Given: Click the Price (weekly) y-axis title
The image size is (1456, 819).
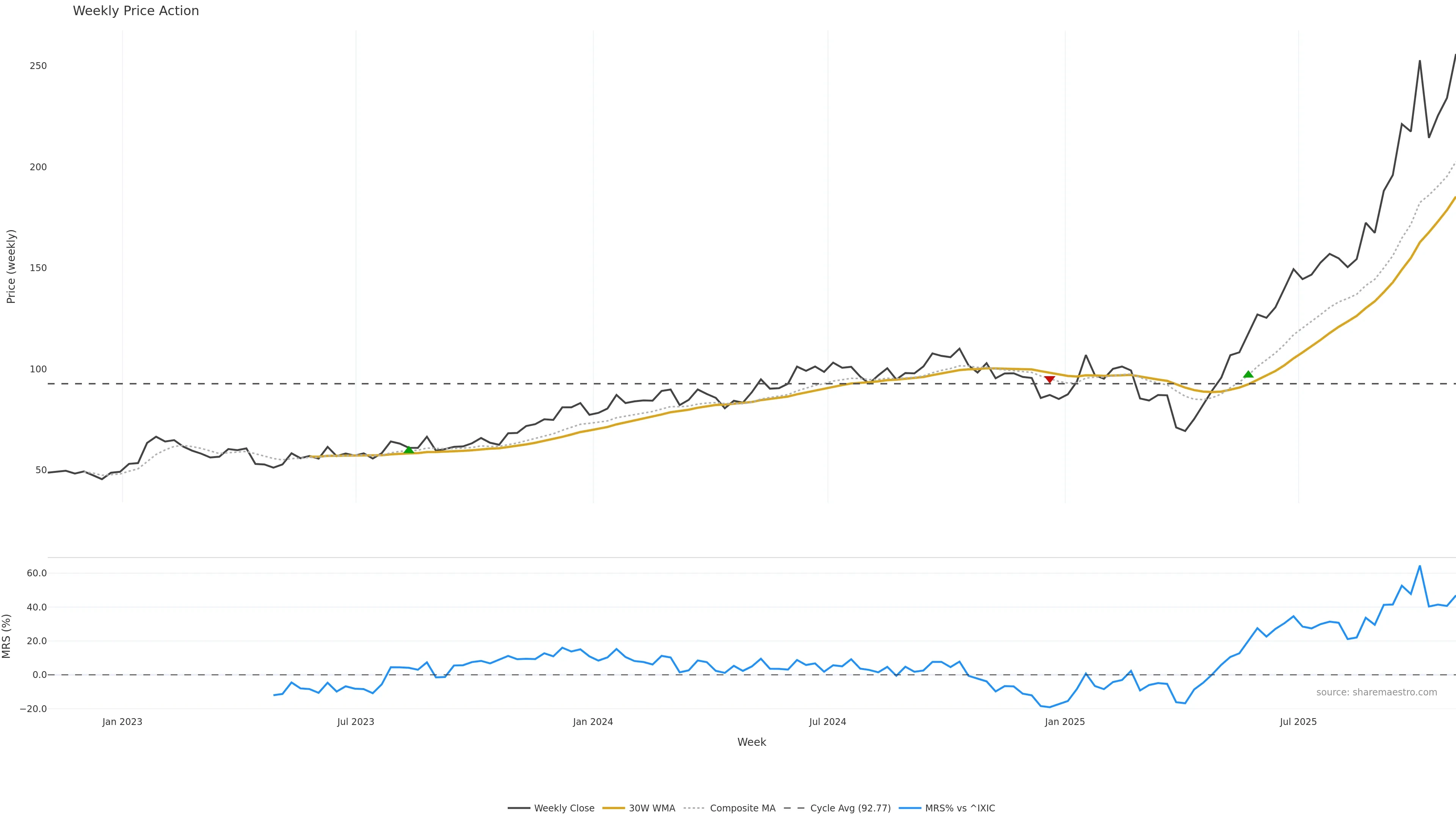Looking at the screenshot, I should (x=11, y=266).
